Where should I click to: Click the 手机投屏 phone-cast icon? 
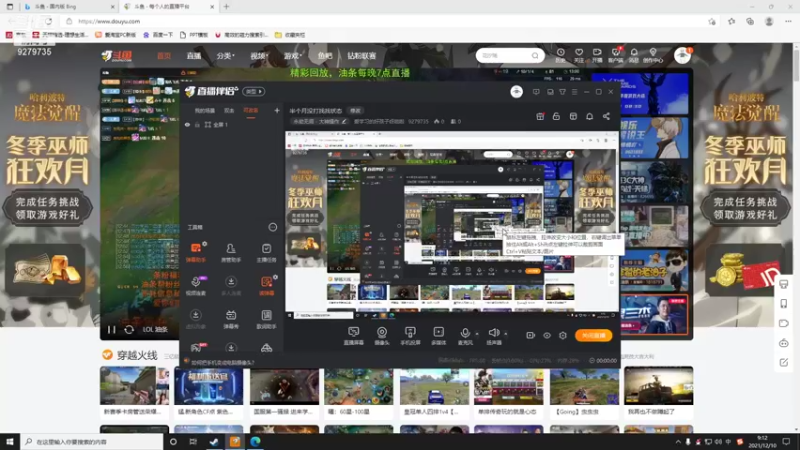[410, 336]
